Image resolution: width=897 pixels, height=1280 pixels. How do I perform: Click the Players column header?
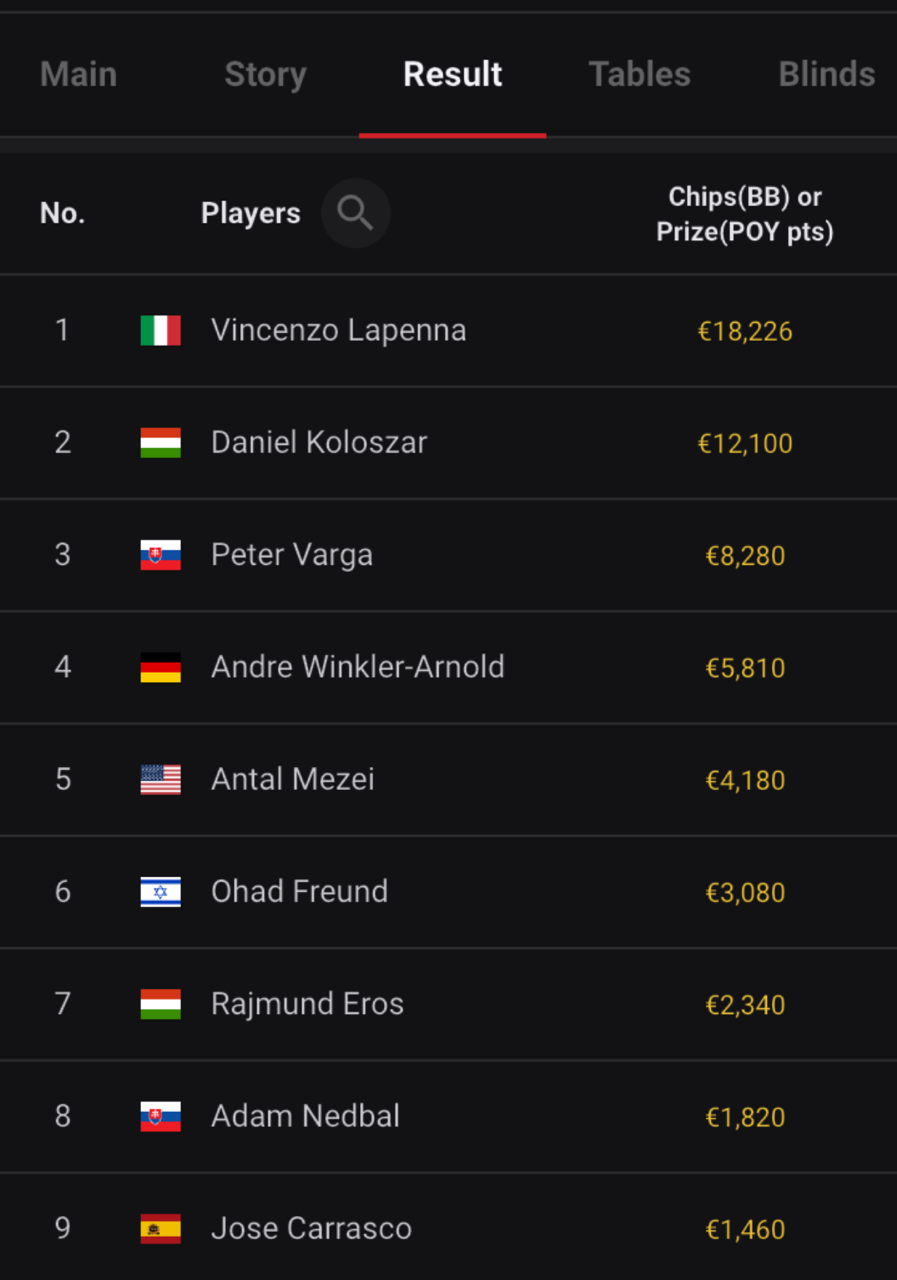[x=251, y=213]
